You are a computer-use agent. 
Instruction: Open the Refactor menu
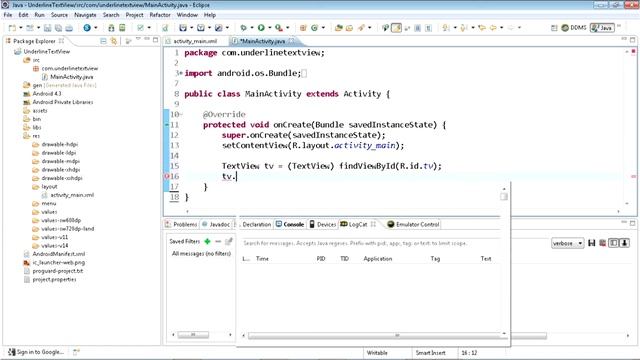pos(160,15)
